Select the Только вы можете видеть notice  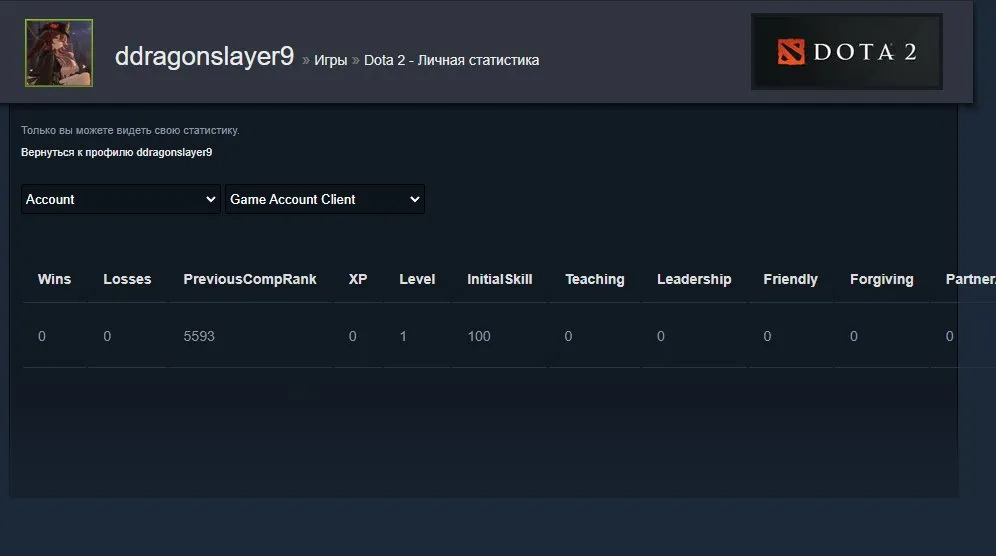tap(130, 130)
